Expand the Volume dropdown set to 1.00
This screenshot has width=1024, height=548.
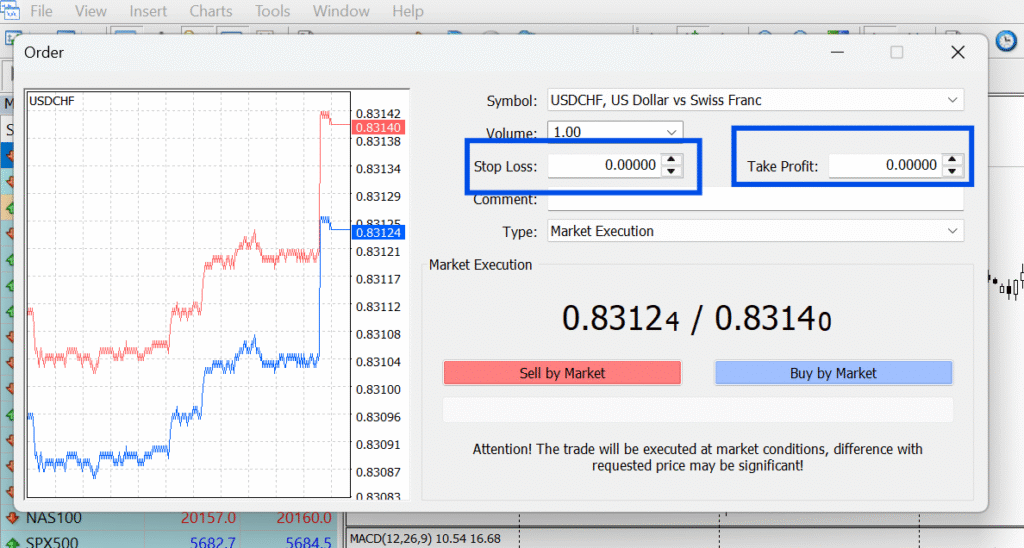[x=614, y=132]
